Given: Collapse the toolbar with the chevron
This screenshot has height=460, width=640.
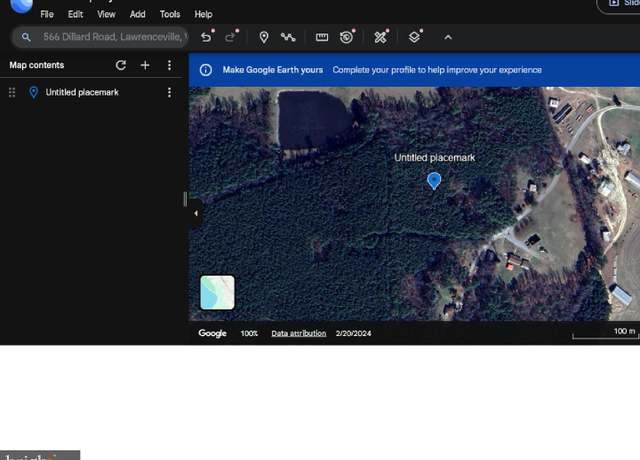Looking at the screenshot, I should coord(448,37).
